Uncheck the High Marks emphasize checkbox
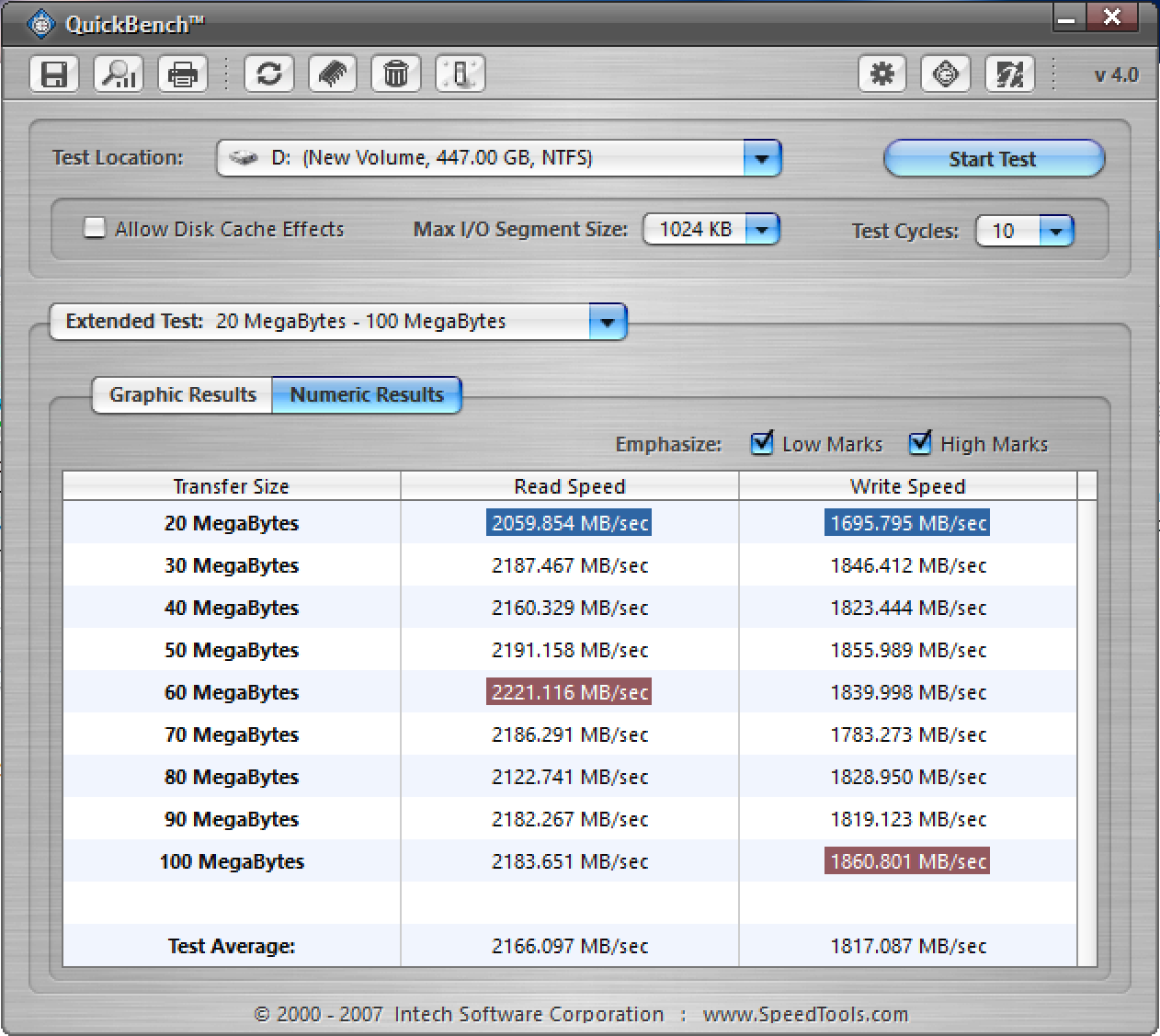The image size is (1160, 1036). click(920, 443)
